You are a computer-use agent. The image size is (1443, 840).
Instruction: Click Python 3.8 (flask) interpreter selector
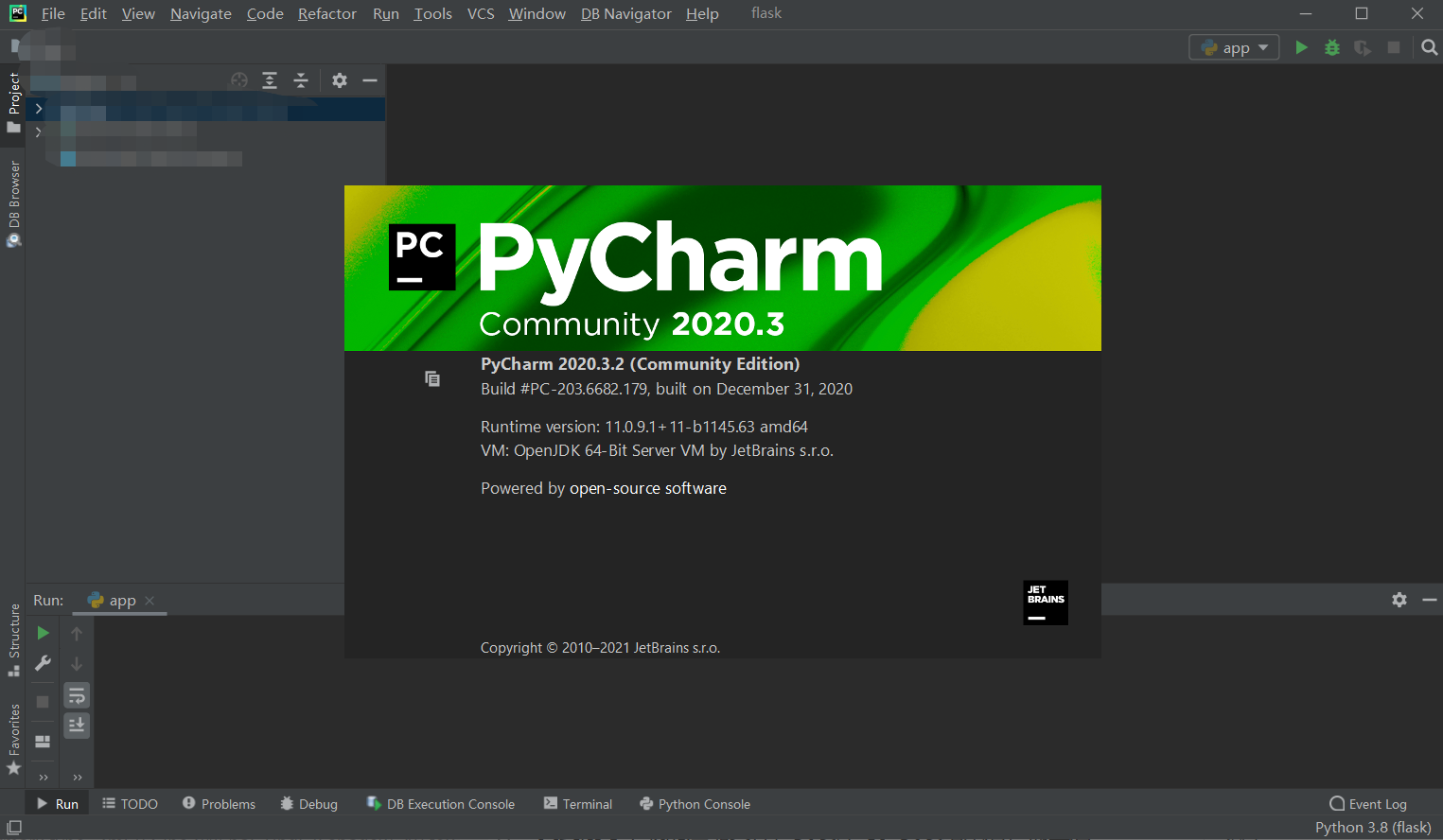pyautogui.click(x=1373, y=828)
